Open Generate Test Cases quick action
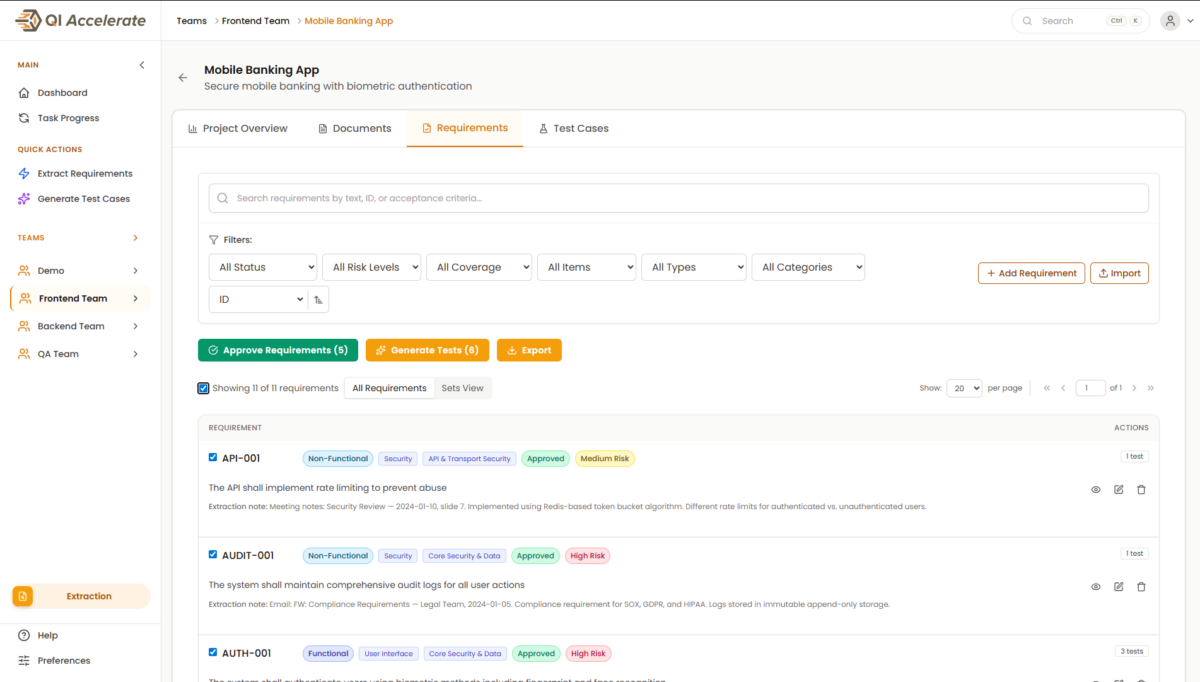1200x682 pixels. click(83, 199)
